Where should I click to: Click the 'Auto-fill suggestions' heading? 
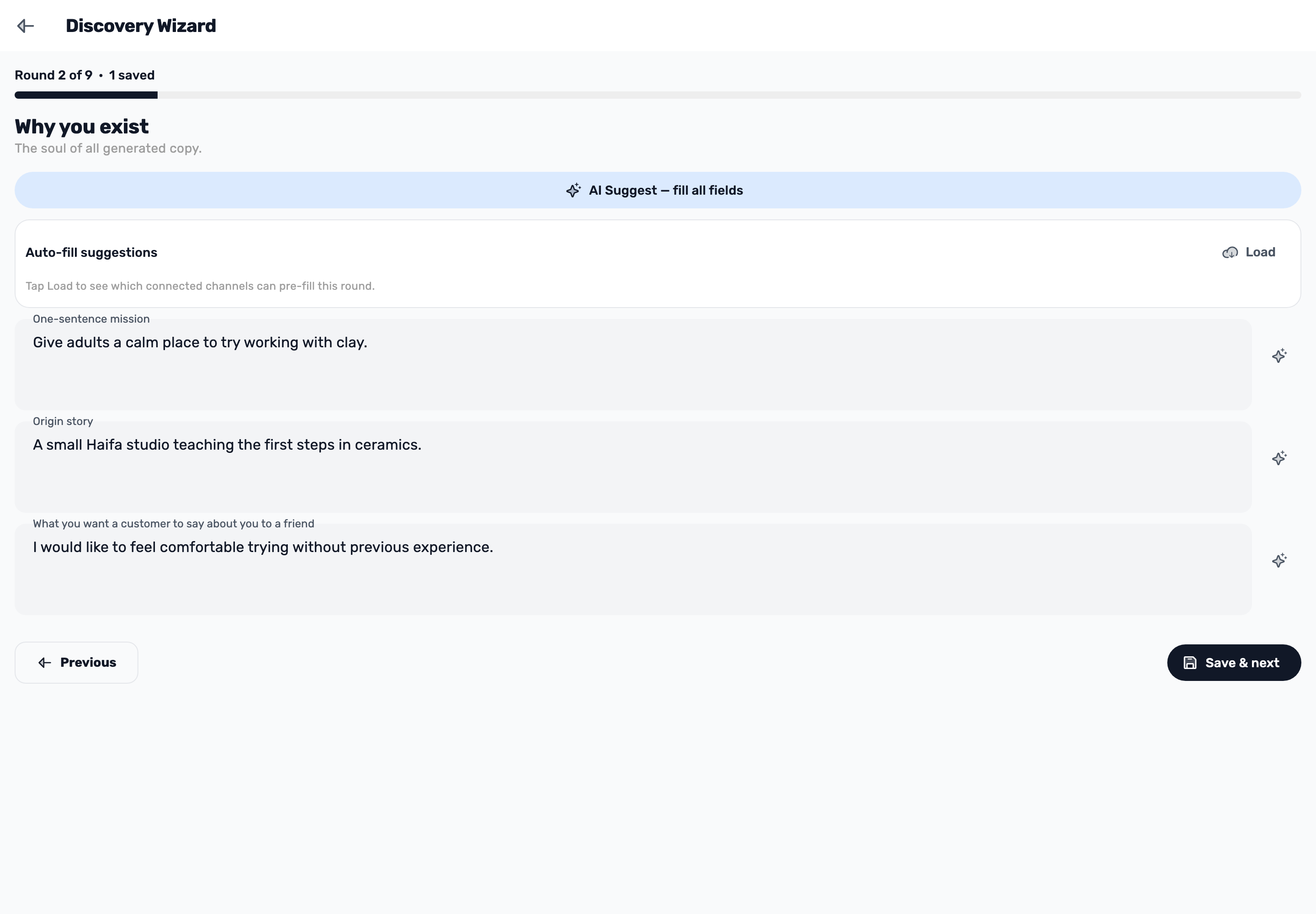click(x=91, y=253)
